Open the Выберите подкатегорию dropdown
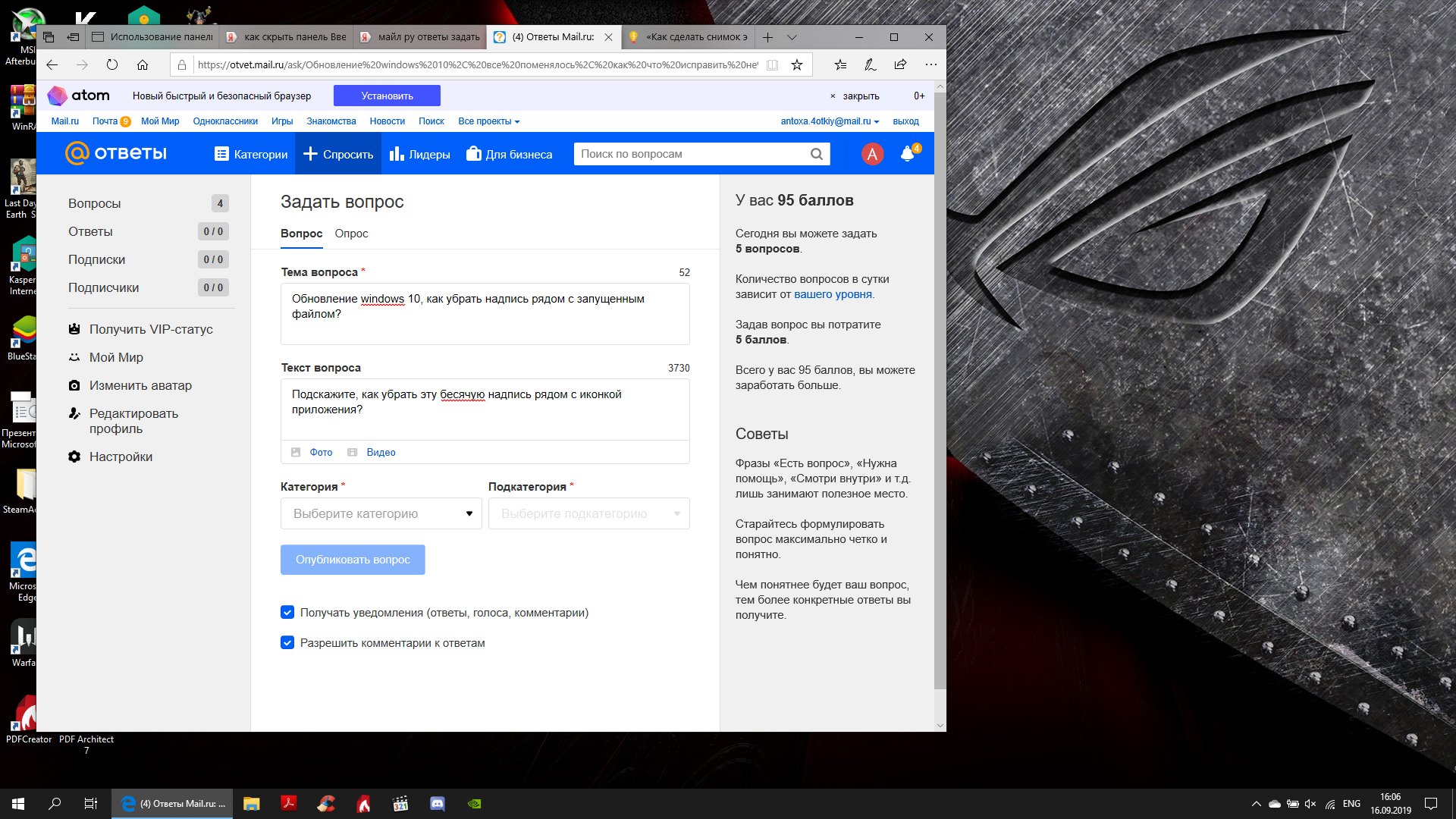The width and height of the screenshot is (1456, 819). 589,514
